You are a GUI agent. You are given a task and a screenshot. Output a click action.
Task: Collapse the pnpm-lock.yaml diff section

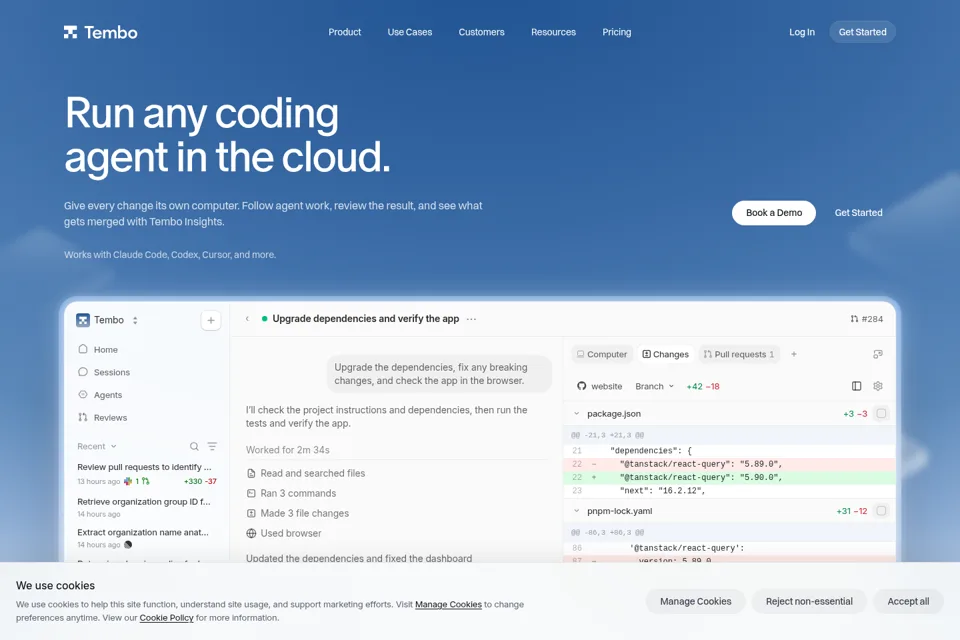click(x=576, y=511)
